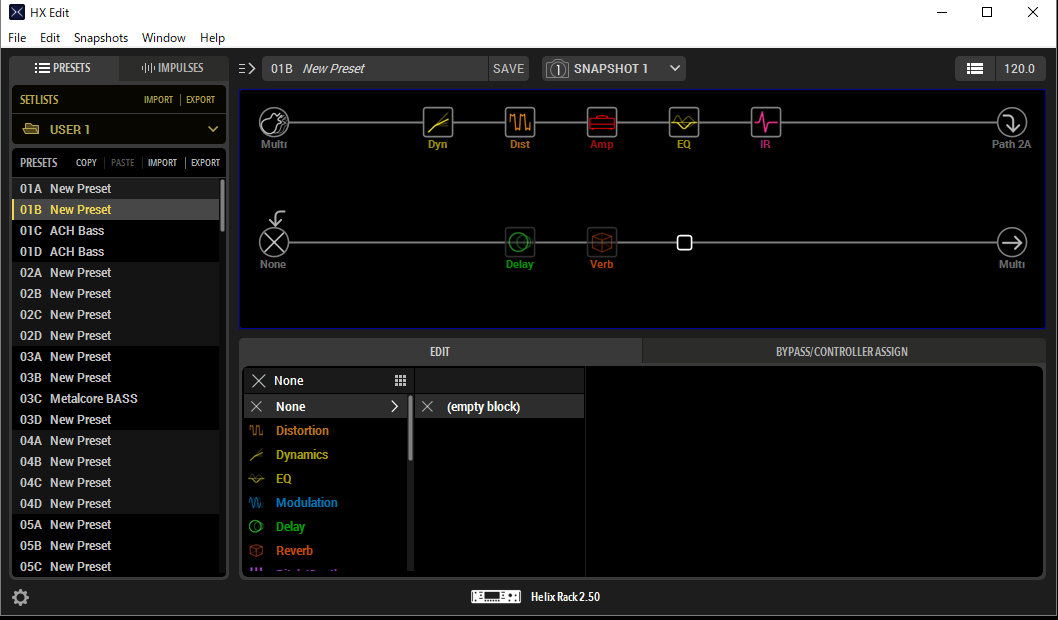Click the Multi output block on path 2
Image resolution: width=1058 pixels, height=620 pixels.
click(x=1011, y=242)
